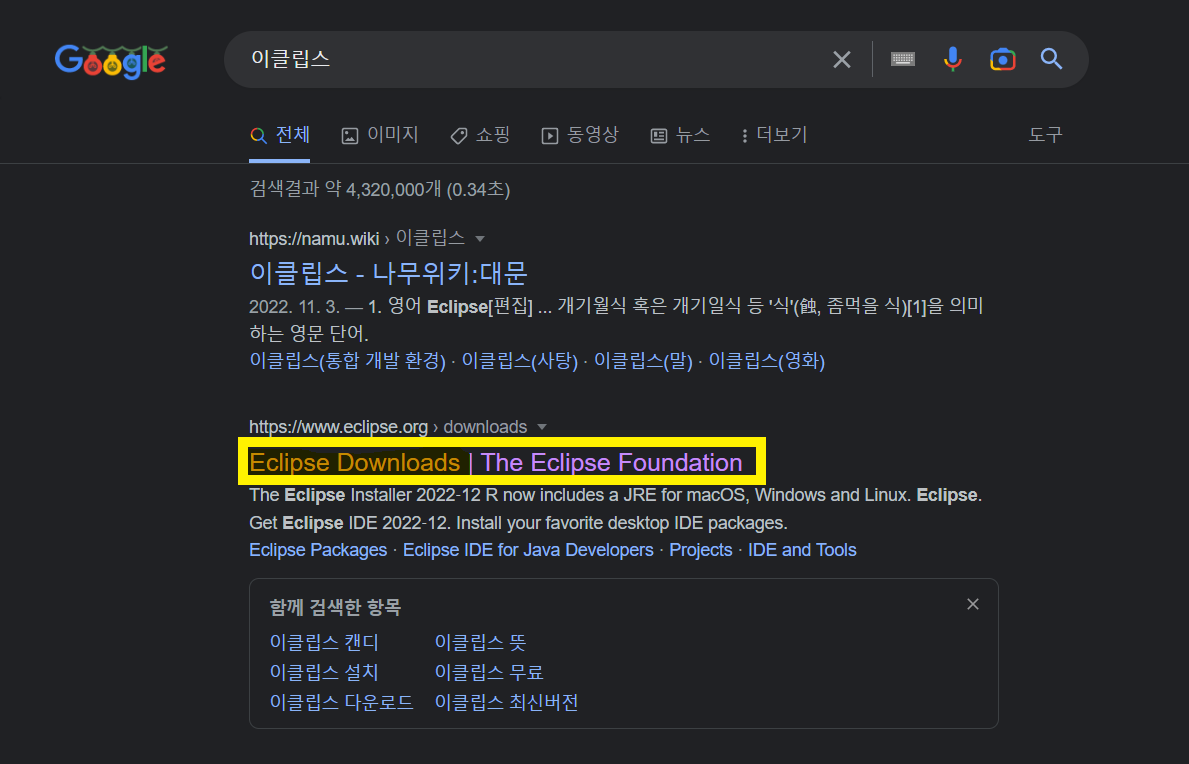The image size is (1189, 764).
Task: Search related term 이클립스 캔디
Action: (x=324, y=643)
